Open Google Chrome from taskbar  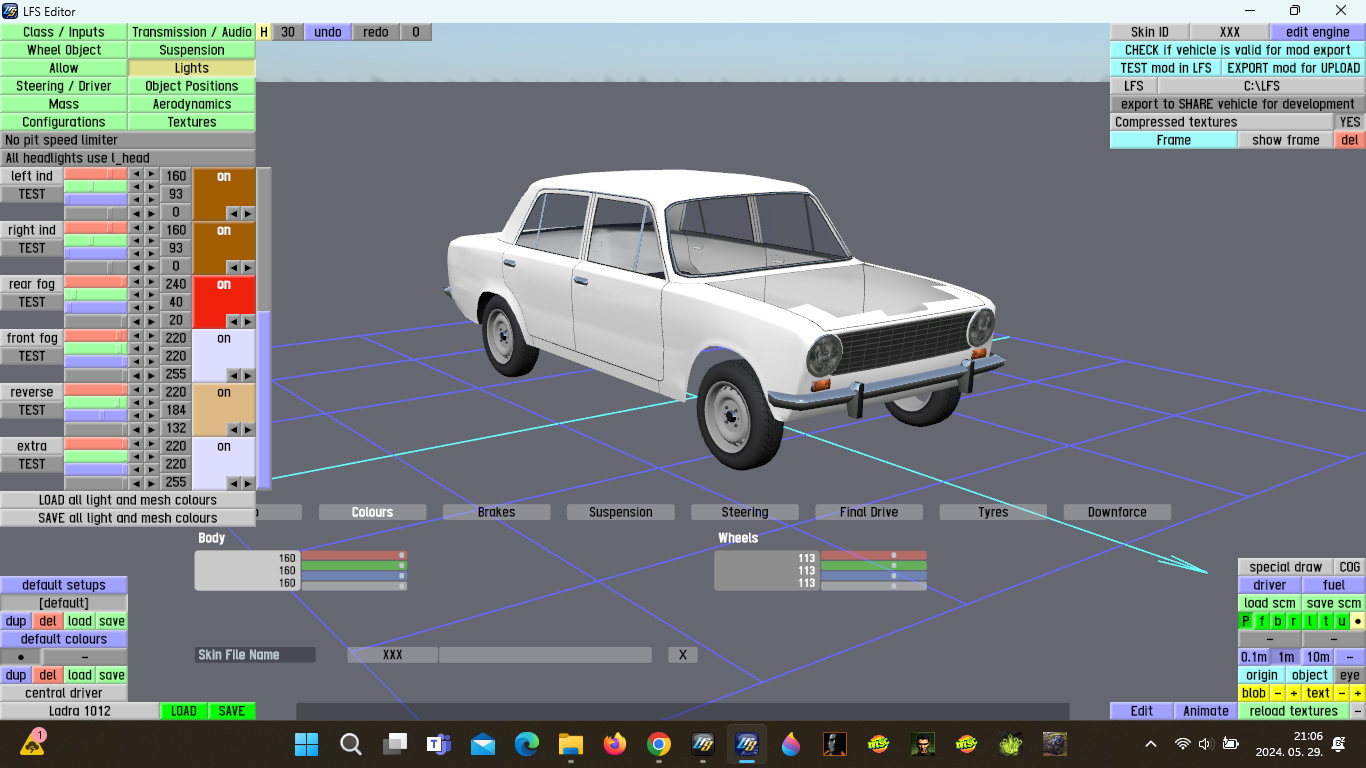pos(659,744)
